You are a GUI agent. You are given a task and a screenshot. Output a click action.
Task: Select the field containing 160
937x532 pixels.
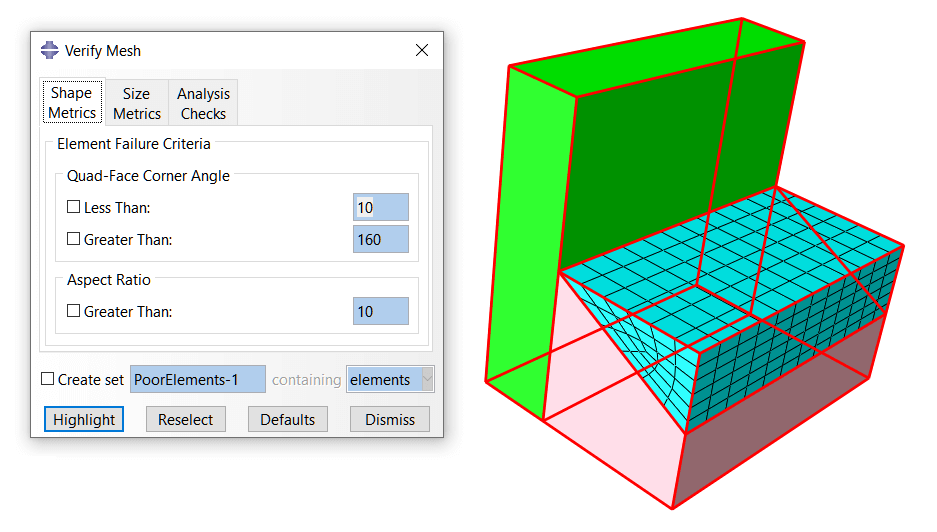pyautogui.click(x=381, y=240)
